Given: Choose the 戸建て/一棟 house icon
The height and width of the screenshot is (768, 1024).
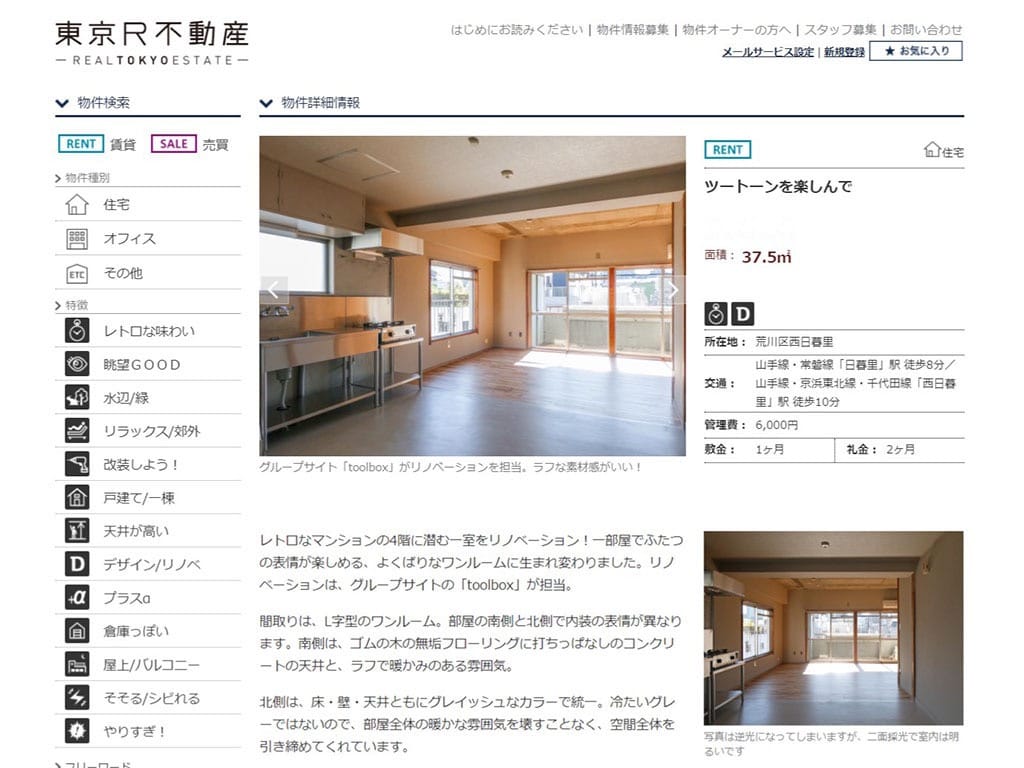Looking at the screenshot, I should point(77,497).
